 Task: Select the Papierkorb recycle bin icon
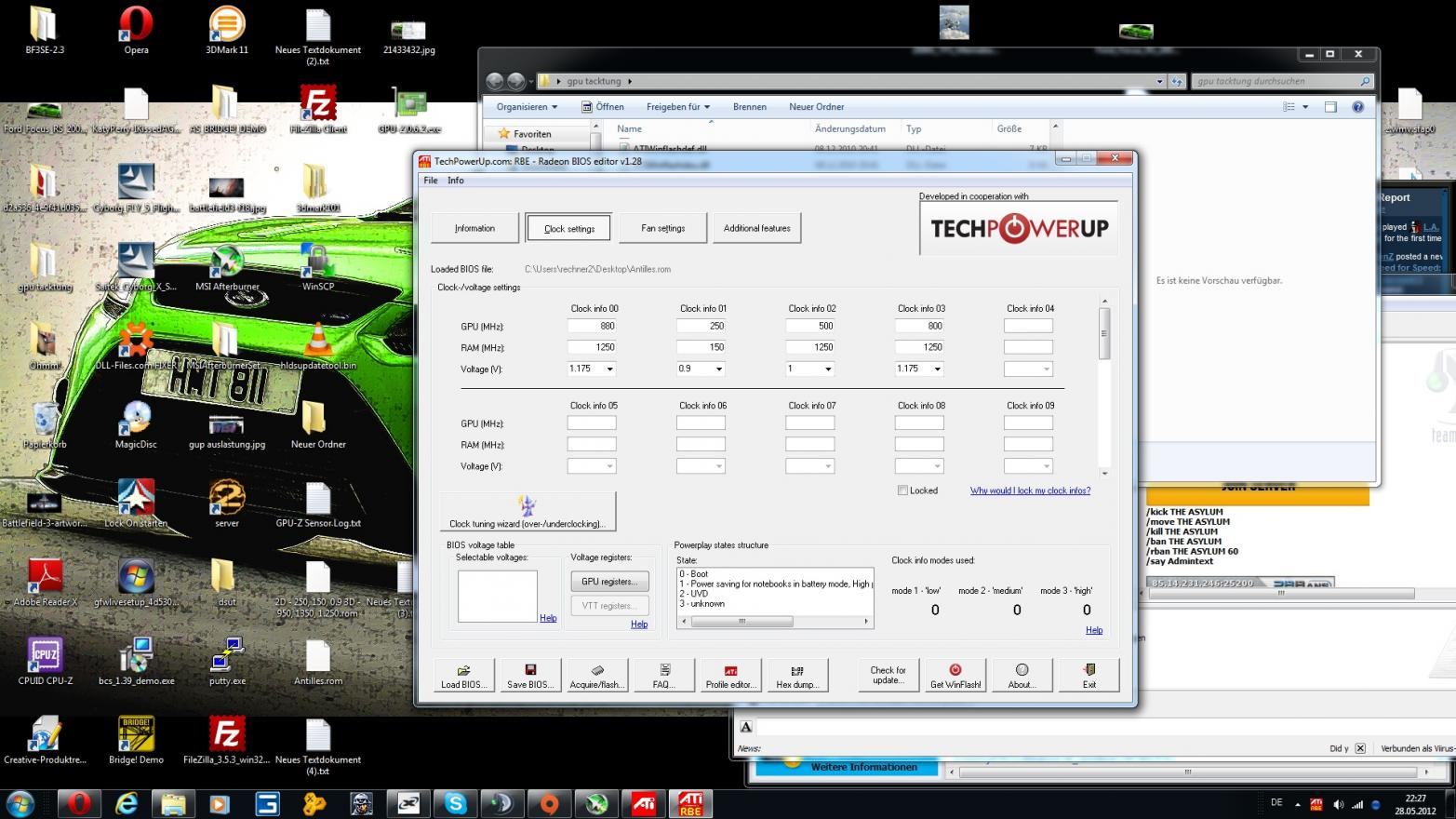(45, 425)
